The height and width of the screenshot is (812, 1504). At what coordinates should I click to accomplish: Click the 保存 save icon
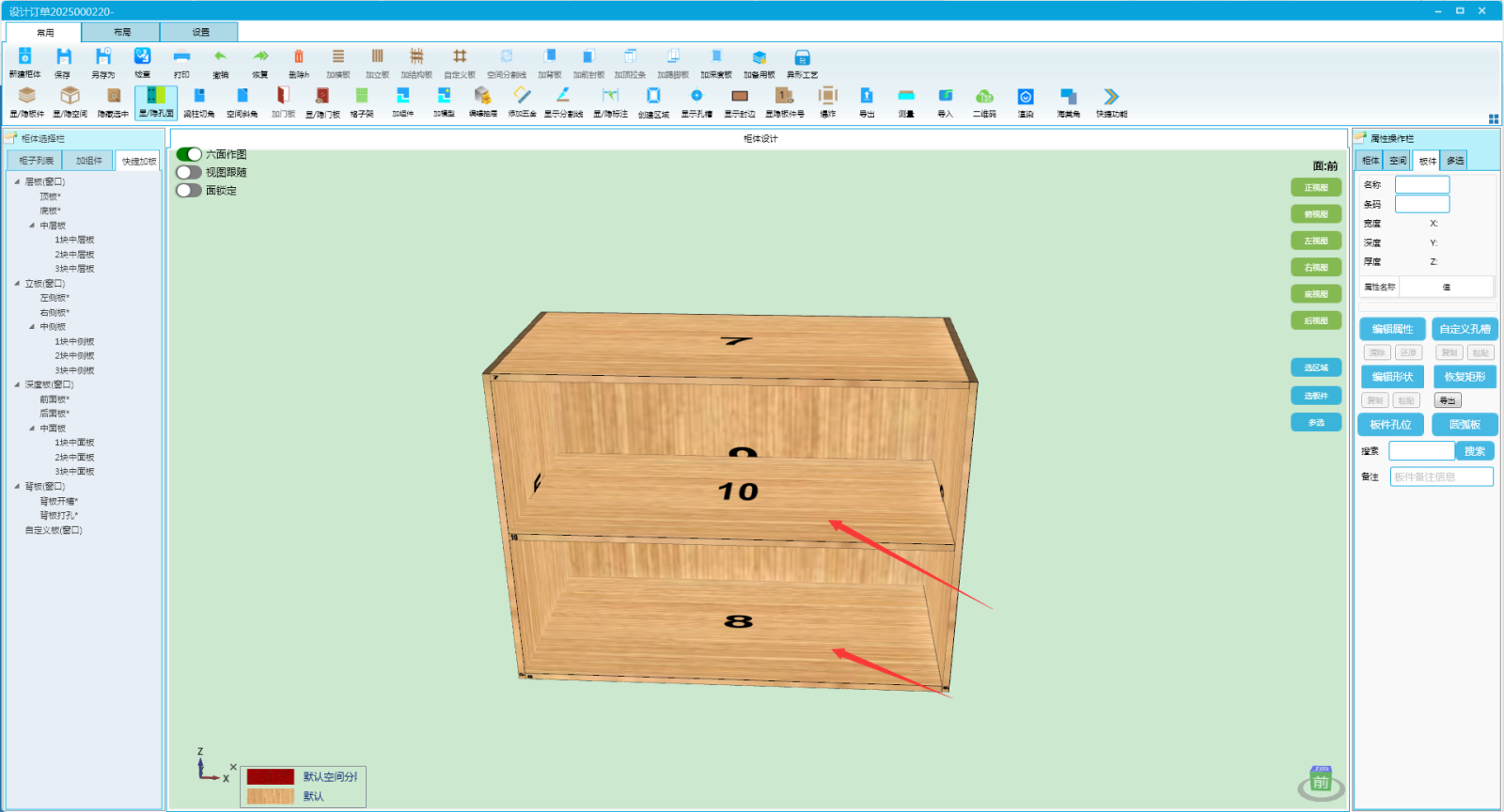[63, 57]
